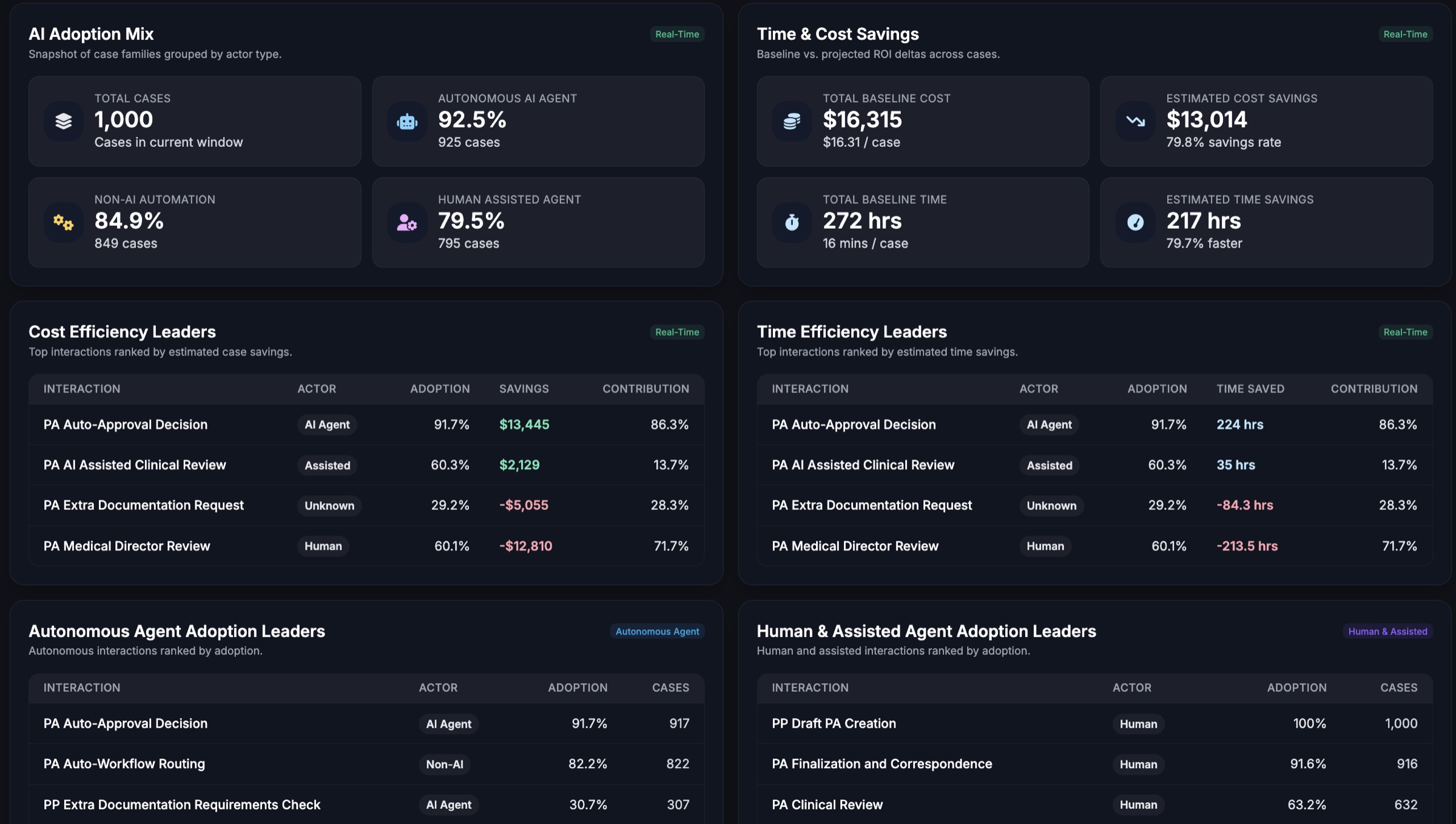The width and height of the screenshot is (1456, 824).
Task: Click the 272 hrs baseline time value
Action: [x=862, y=221]
